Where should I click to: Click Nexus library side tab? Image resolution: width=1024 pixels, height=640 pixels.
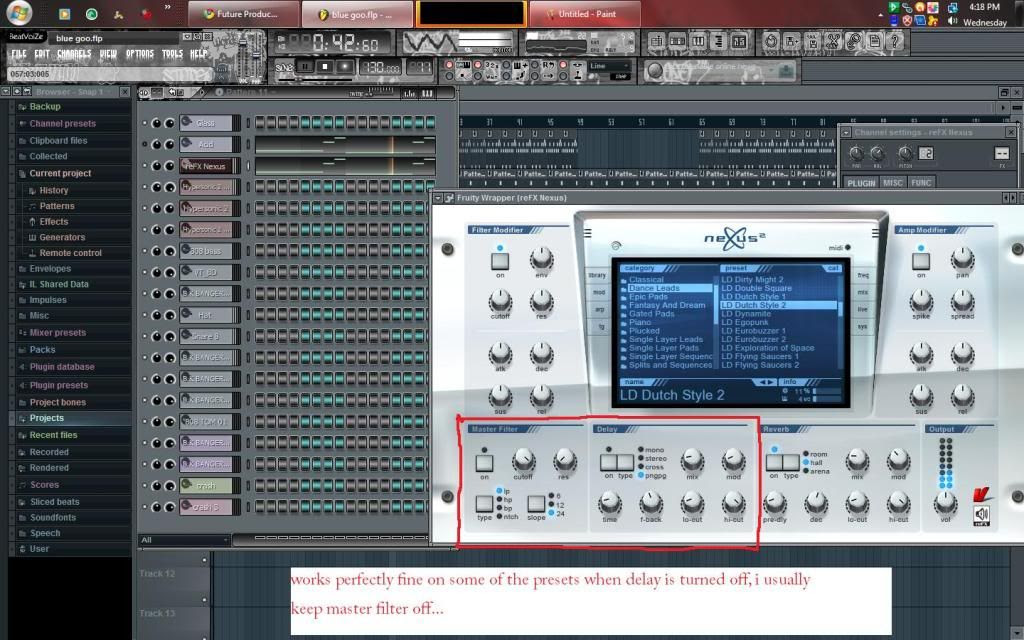click(597, 276)
